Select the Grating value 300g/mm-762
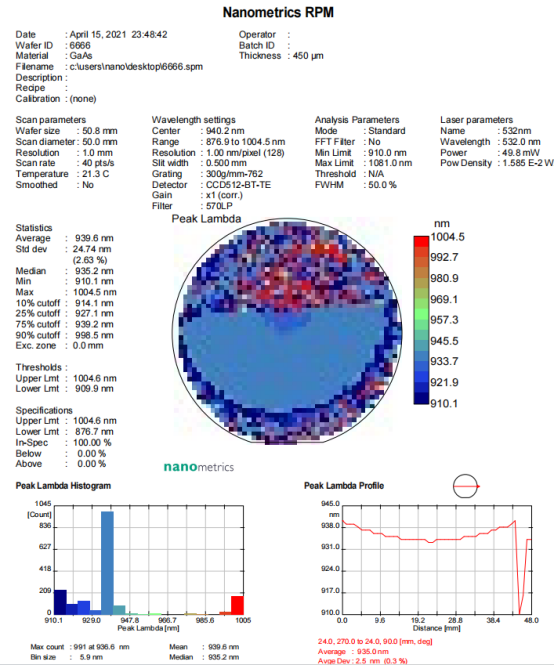 pyautogui.click(x=235, y=174)
